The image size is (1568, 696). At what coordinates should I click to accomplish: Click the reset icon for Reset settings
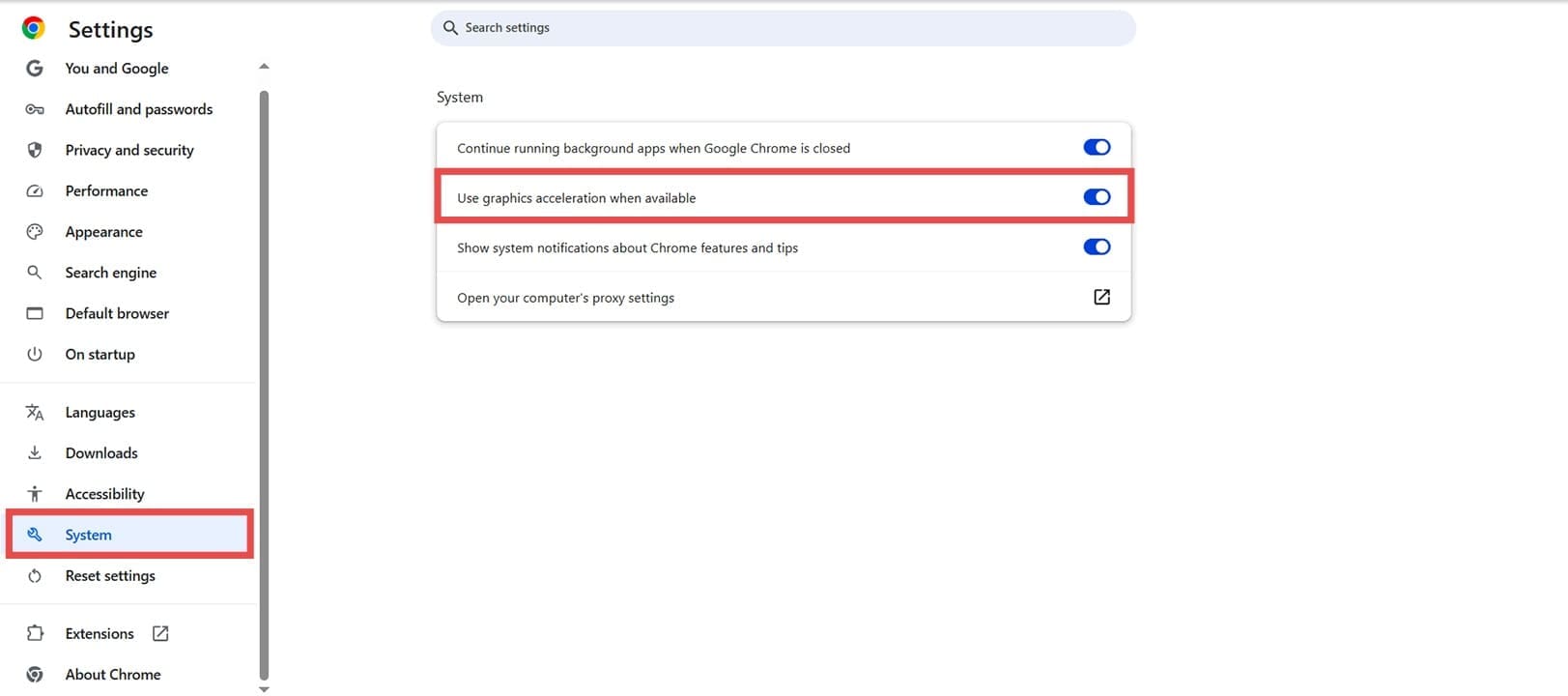pos(35,576)
